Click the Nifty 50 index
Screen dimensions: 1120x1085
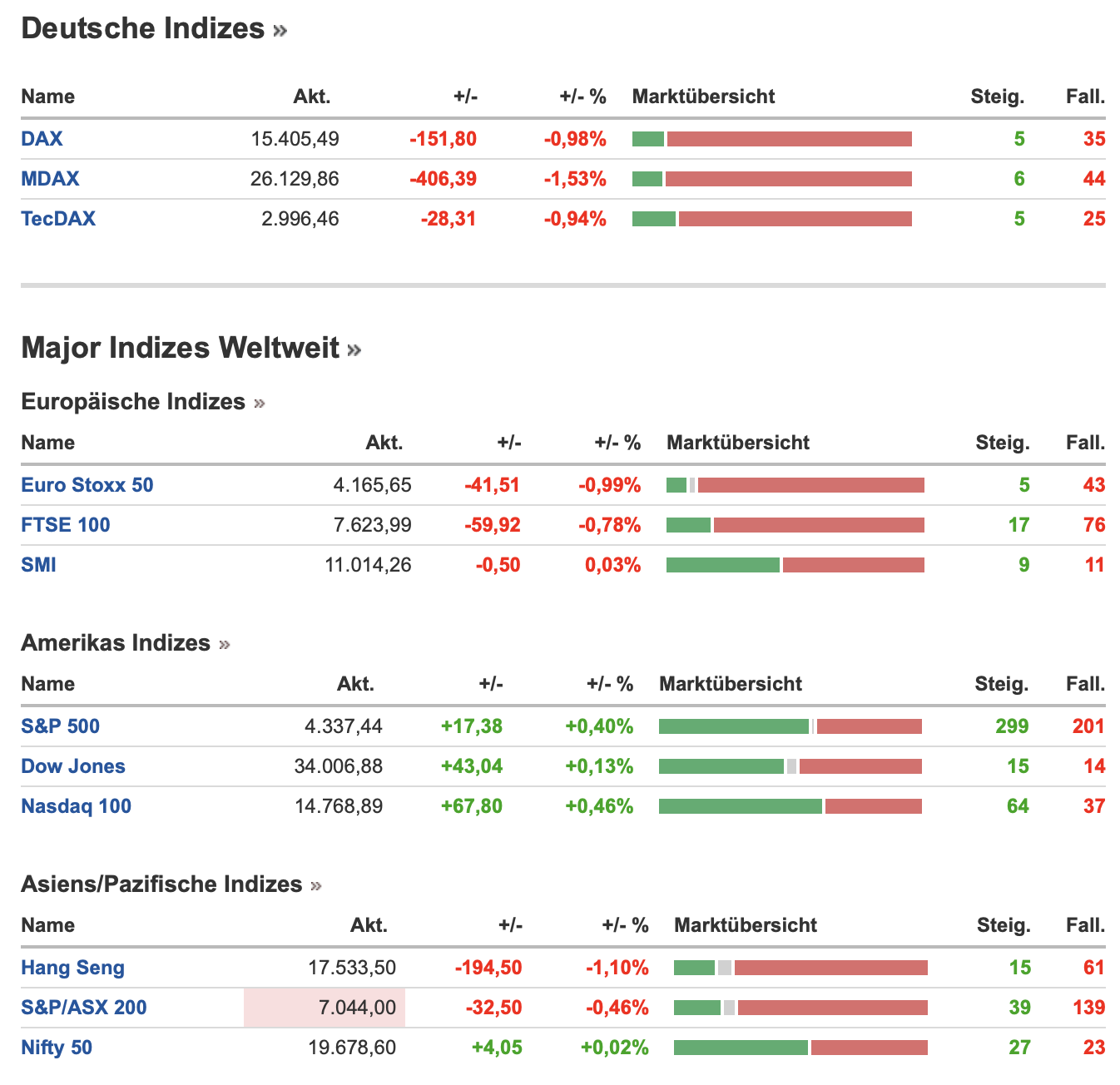57,1048
